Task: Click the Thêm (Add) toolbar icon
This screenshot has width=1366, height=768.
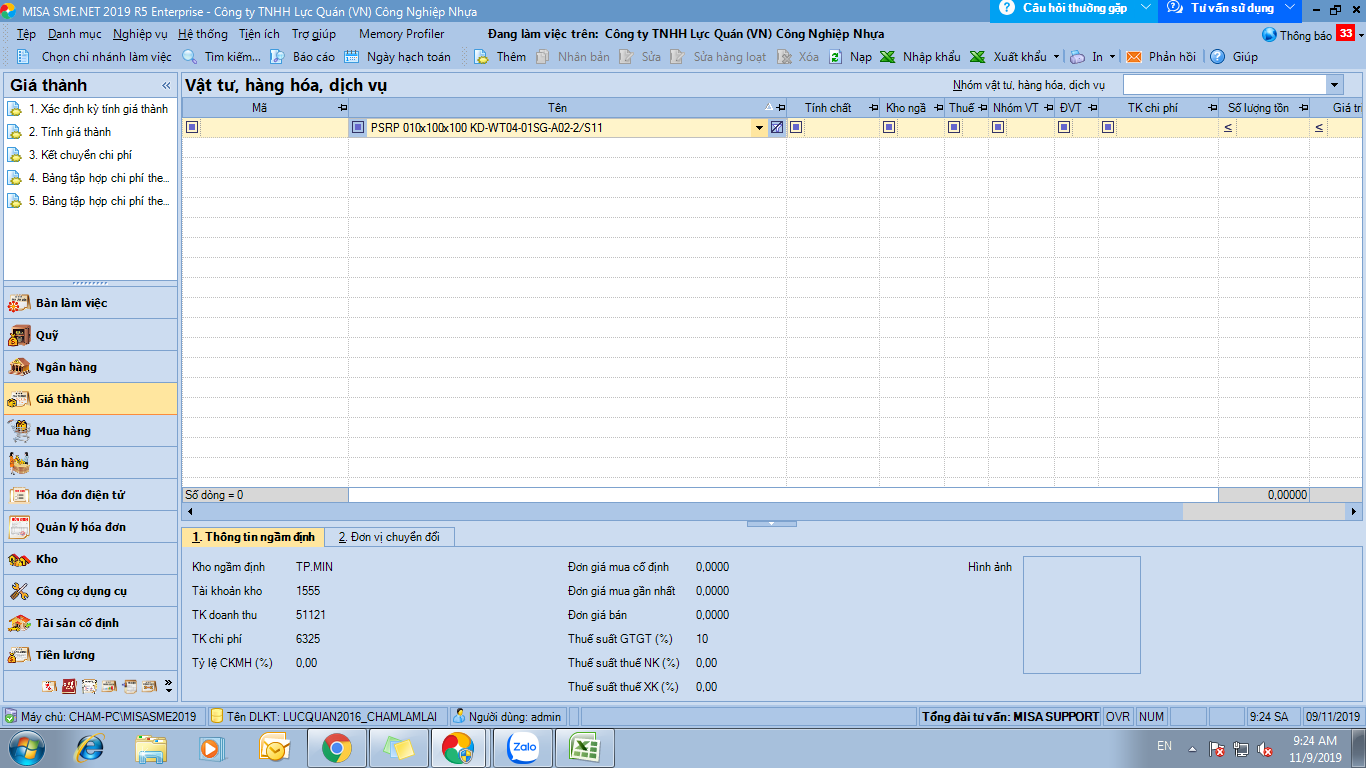Action: [x=482, y=57]
